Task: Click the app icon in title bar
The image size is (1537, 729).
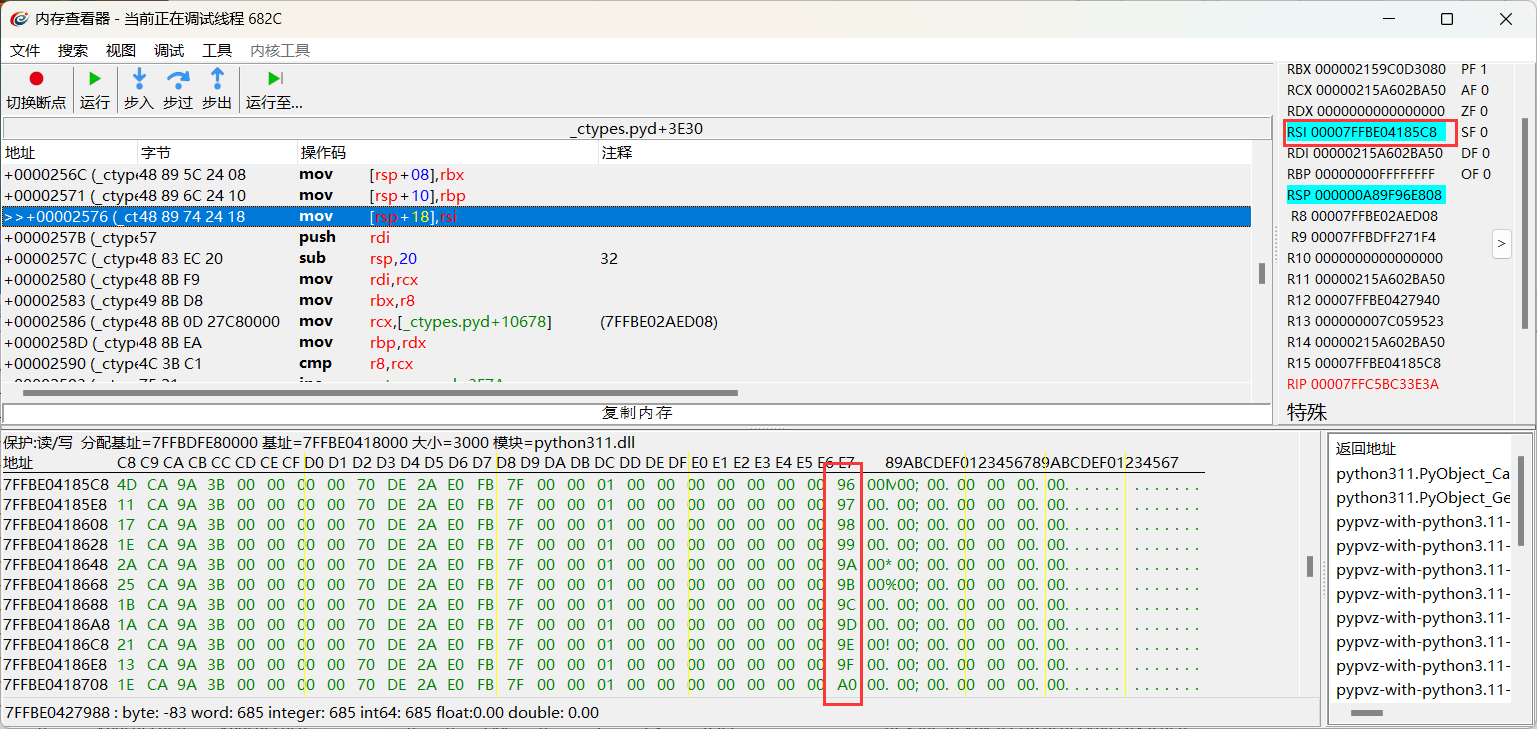Action: click(x=18, y=19)
